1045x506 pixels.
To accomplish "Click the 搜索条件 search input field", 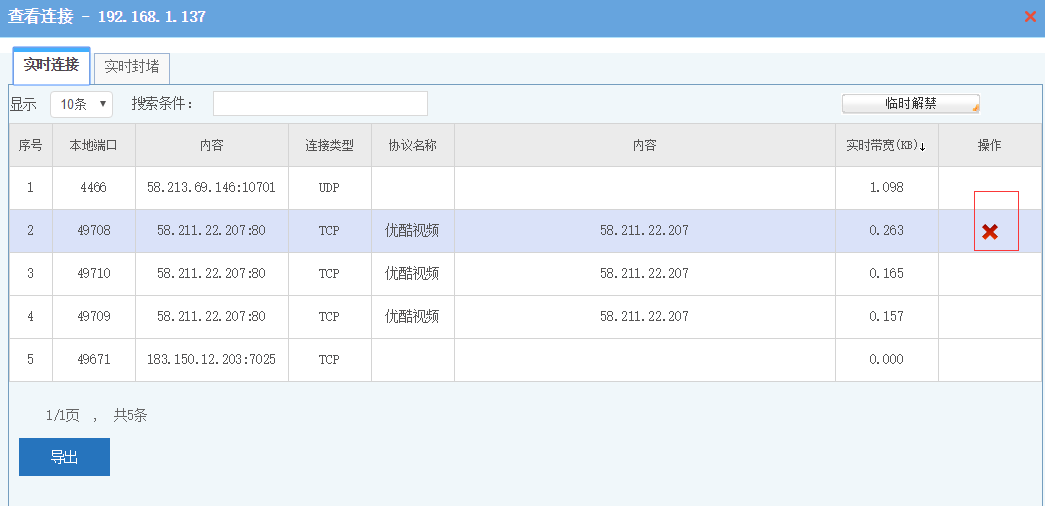I will click(x=320, y=104).
